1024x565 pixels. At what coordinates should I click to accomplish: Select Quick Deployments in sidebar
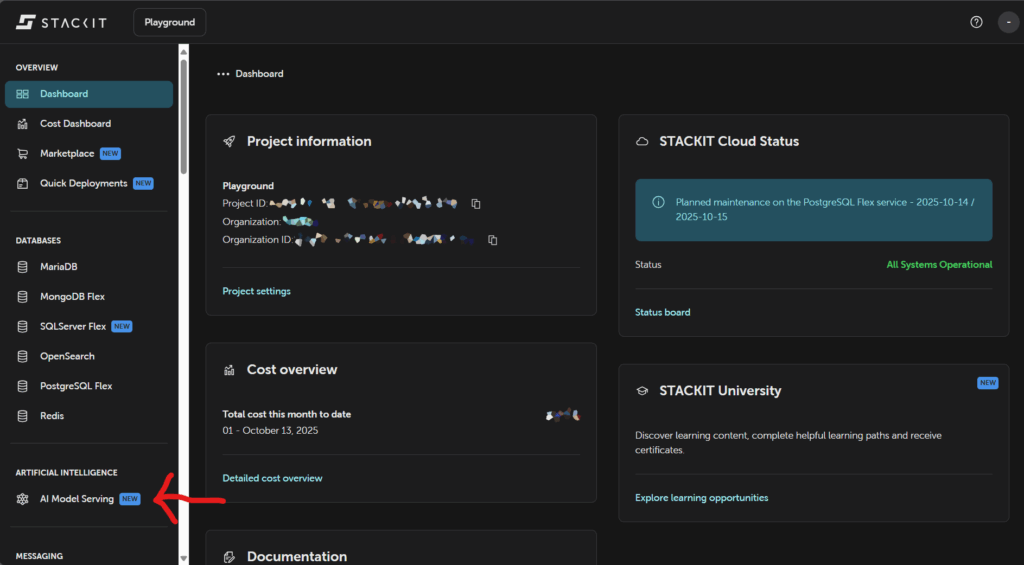[x=83, y=184]
